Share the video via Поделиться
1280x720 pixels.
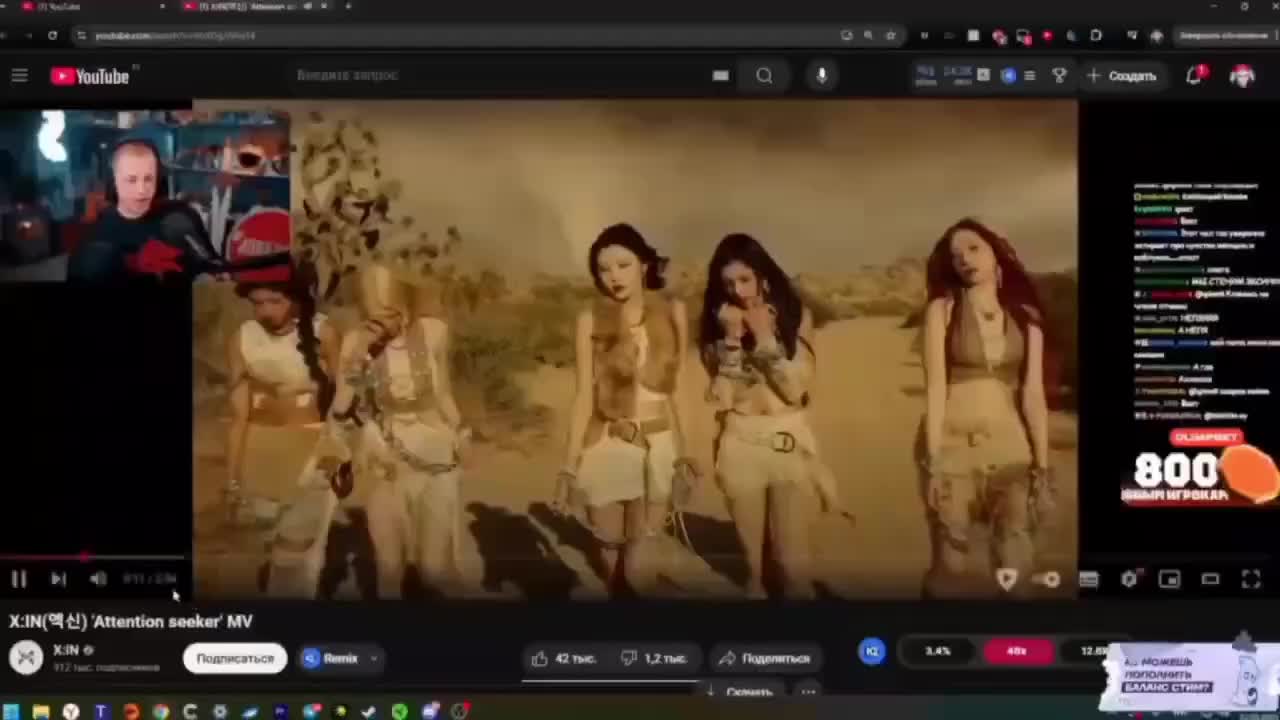point(764,658)
